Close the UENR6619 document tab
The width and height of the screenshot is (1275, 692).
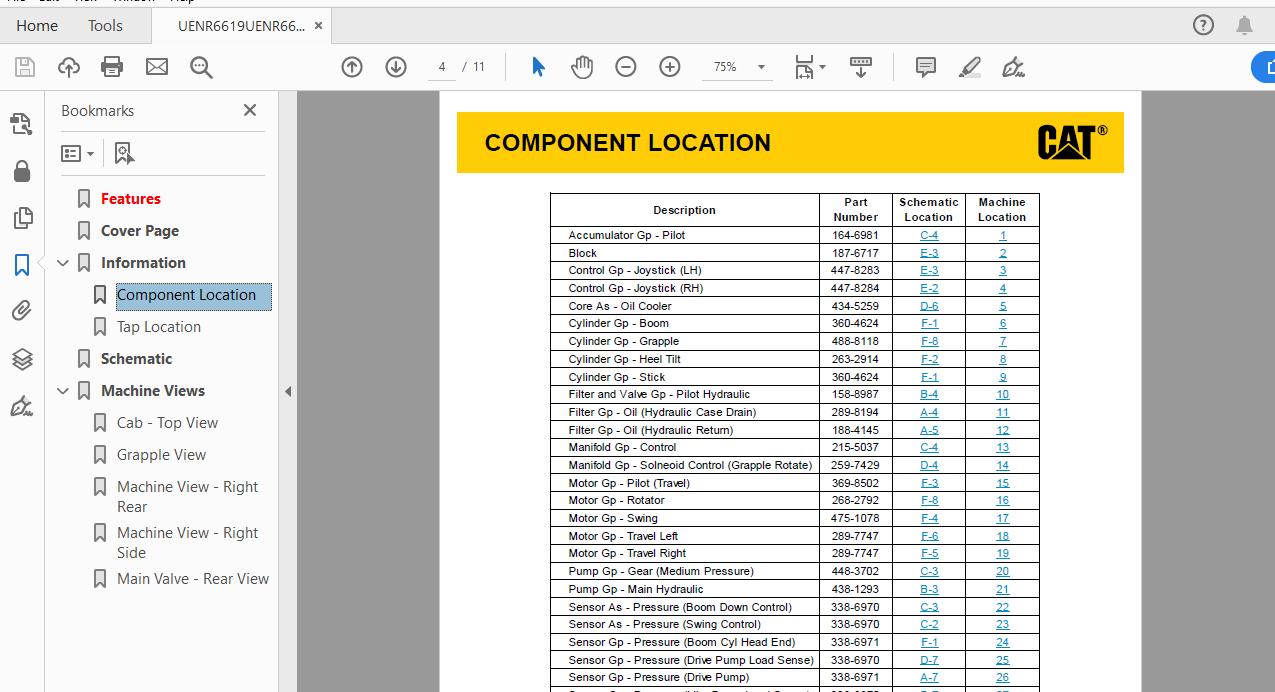click(x=318, y=26)
